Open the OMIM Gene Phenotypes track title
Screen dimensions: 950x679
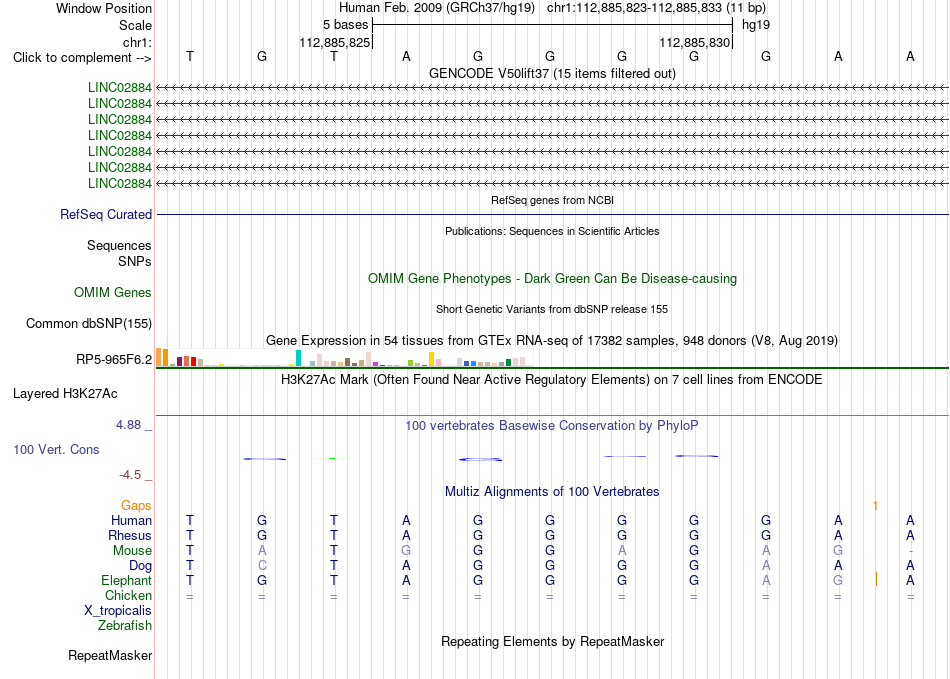(x=552, y=279)
